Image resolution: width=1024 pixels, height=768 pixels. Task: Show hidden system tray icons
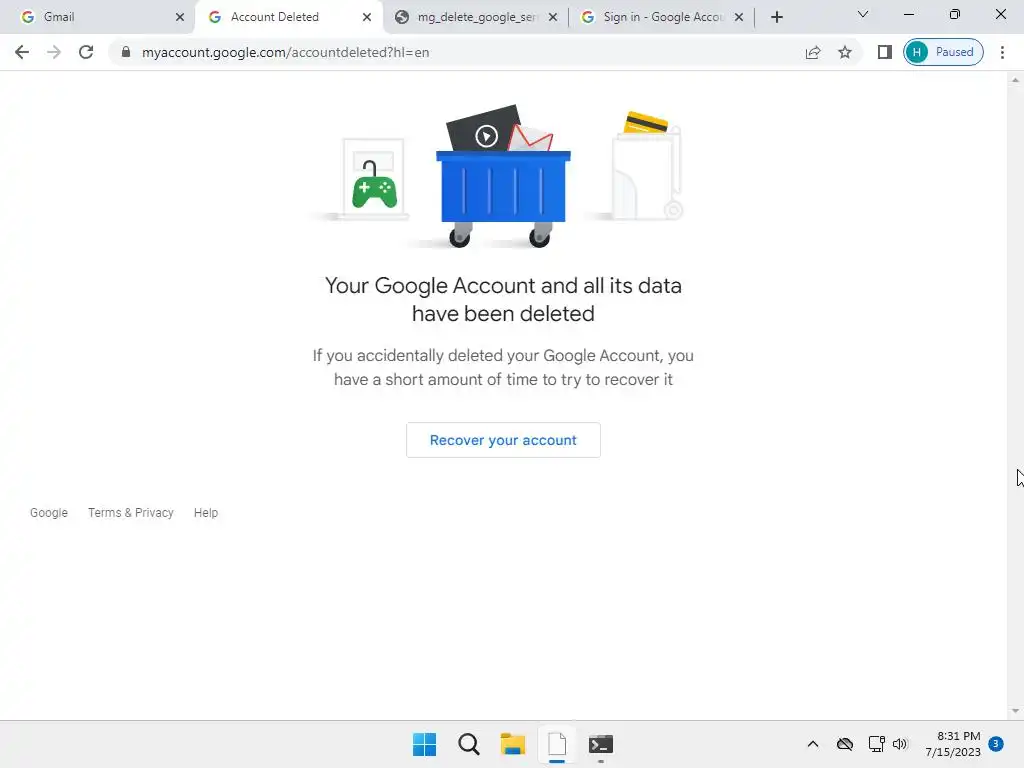[x=812, y=744]
